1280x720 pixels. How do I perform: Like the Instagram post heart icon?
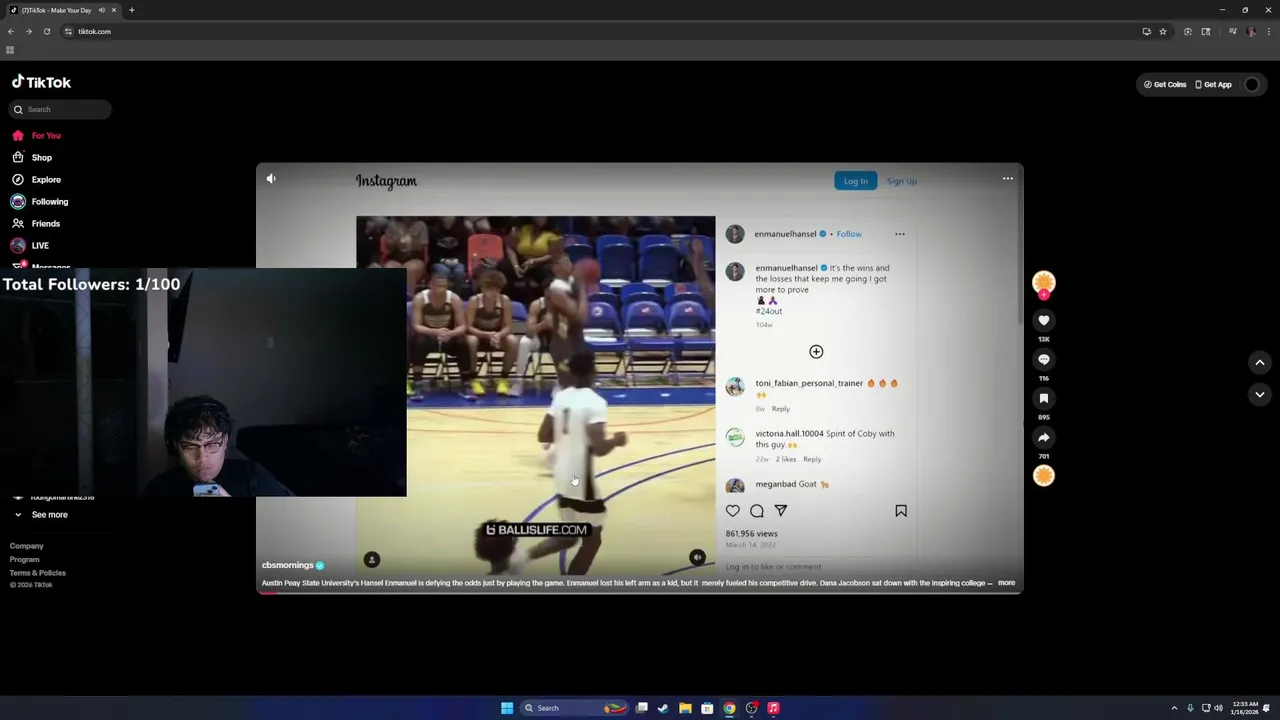[x=733, y=511]
